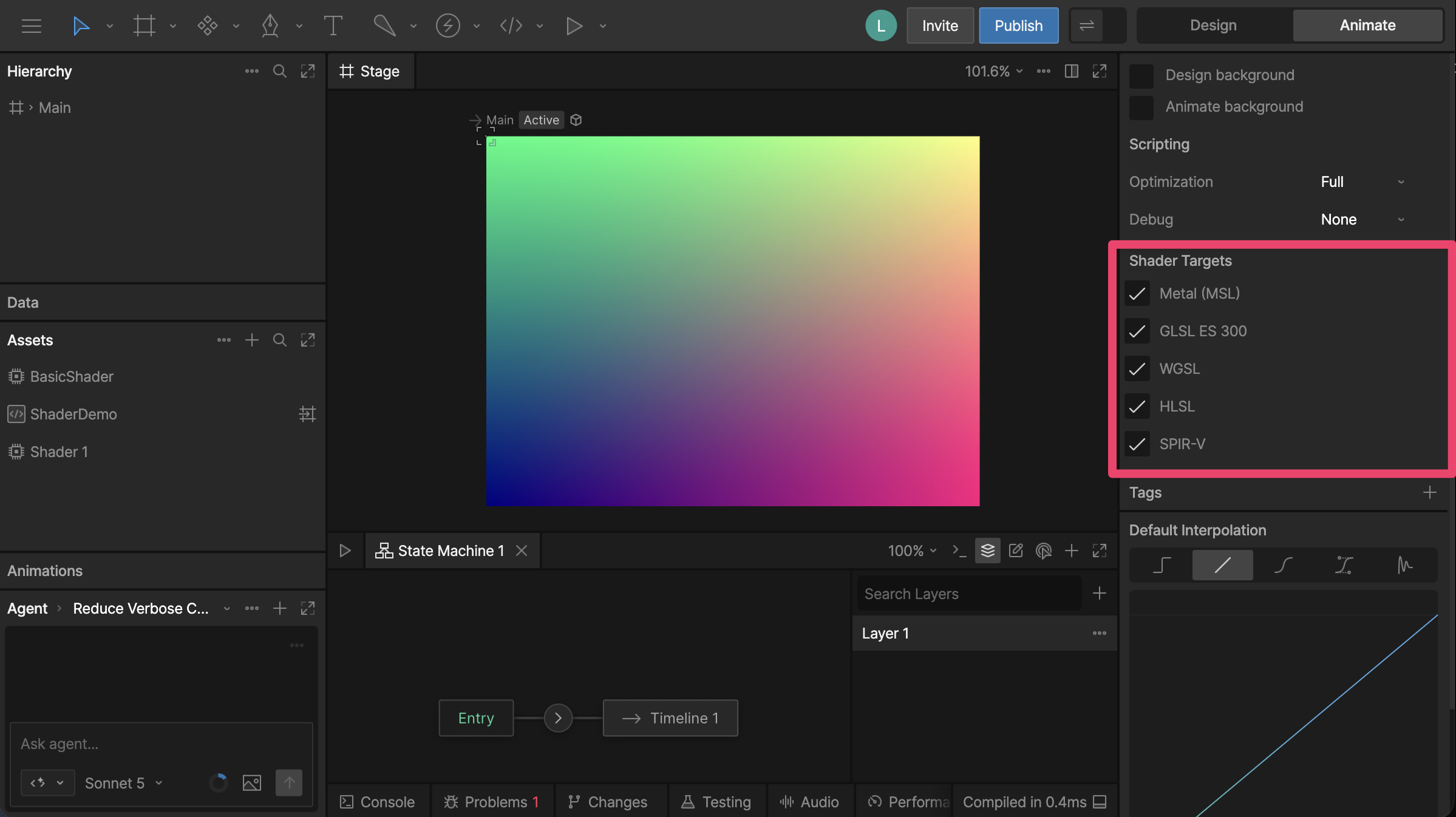
Task: Switch to the Animate mode tab
Action: click(x=1367, y=25)
